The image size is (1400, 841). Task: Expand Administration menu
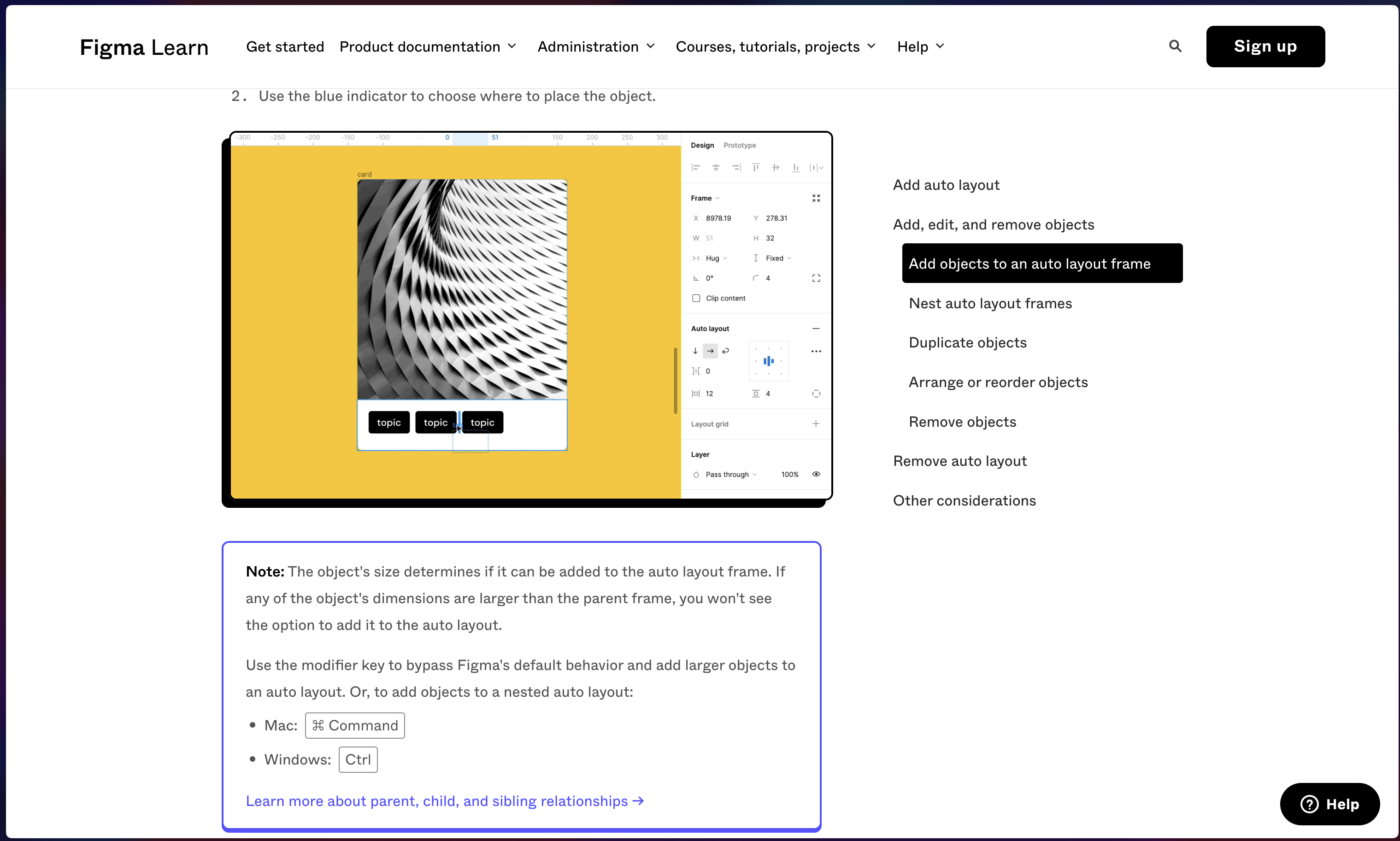pos(596,47)
